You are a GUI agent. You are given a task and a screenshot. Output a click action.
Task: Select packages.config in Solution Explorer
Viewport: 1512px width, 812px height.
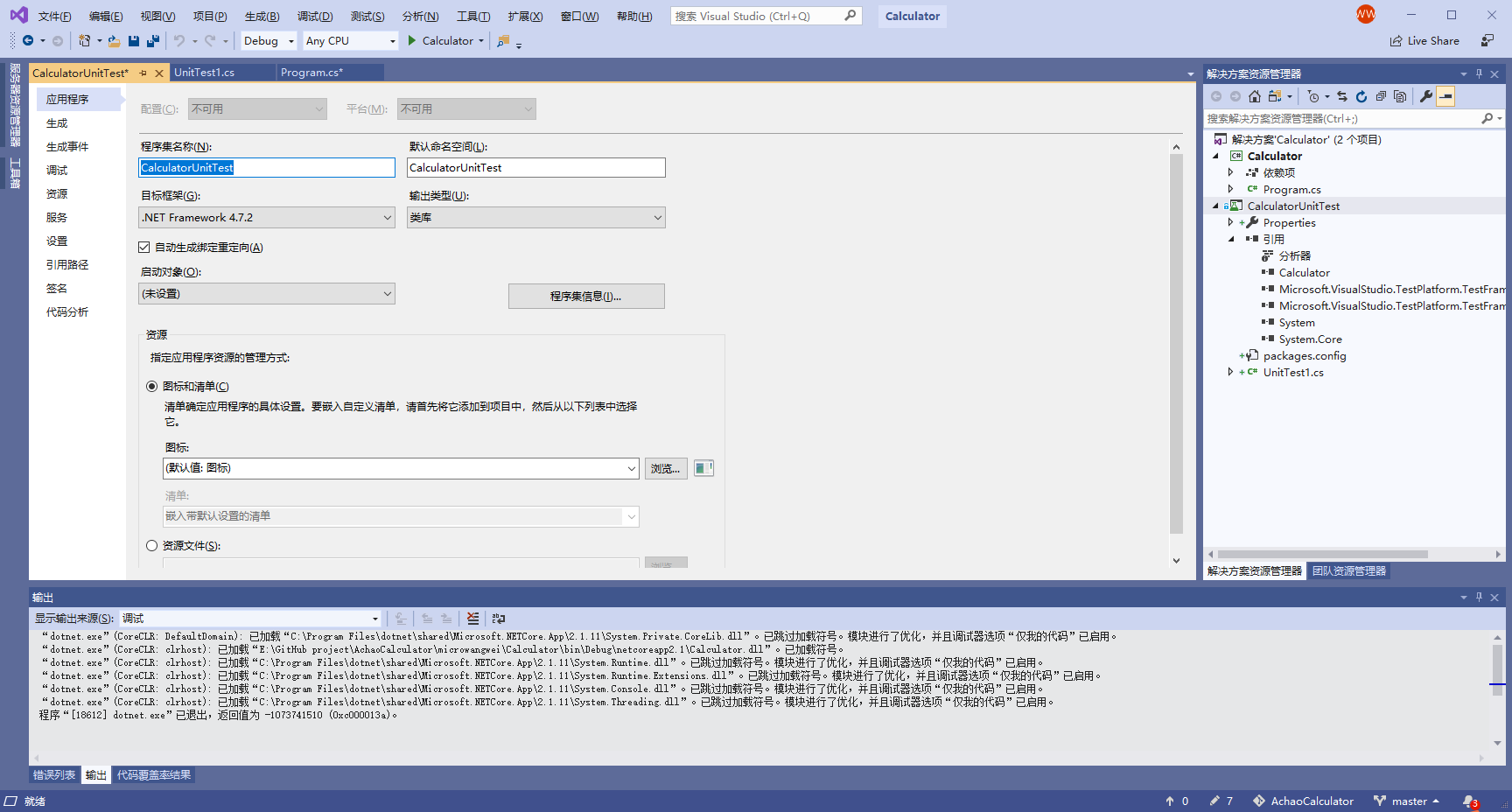(x=1305, y=355)
